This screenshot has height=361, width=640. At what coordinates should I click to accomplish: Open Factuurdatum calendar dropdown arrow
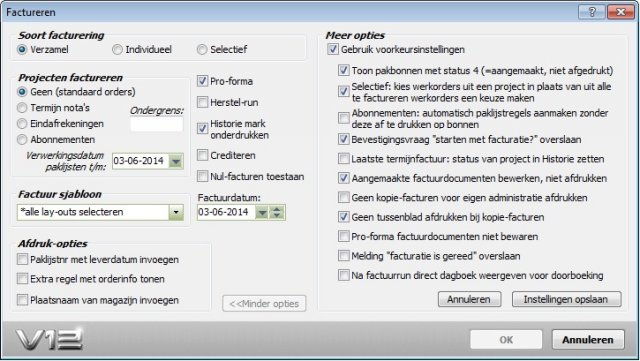pyautogui.click(x=262, y=212)
